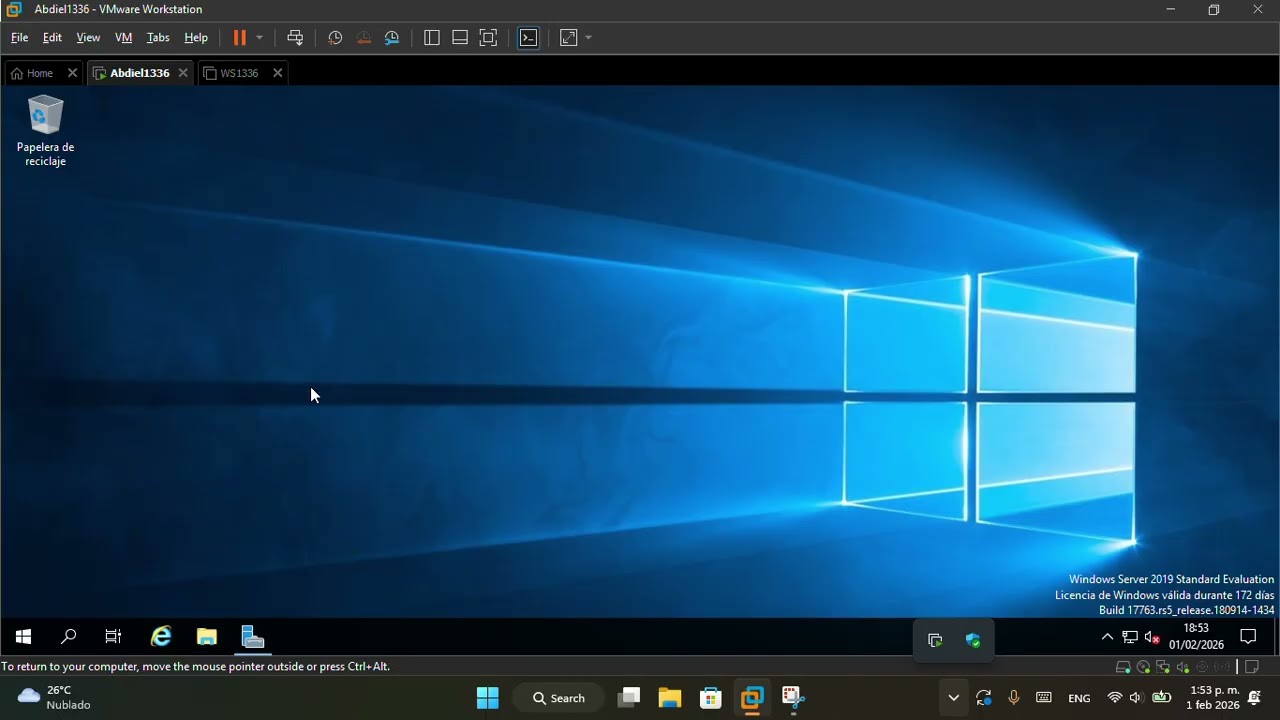The height and width of the screenshot is (720, 1280).
Task: Send Ctrl+Alt+Del to the virtual machine
Action: tap(295, 38)
